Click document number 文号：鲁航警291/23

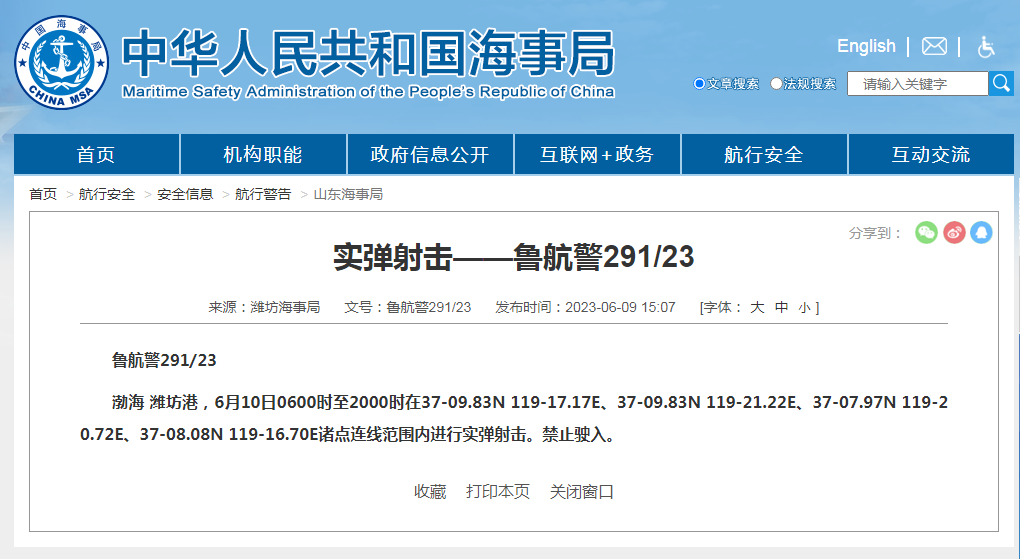click(x=408, y=307)
